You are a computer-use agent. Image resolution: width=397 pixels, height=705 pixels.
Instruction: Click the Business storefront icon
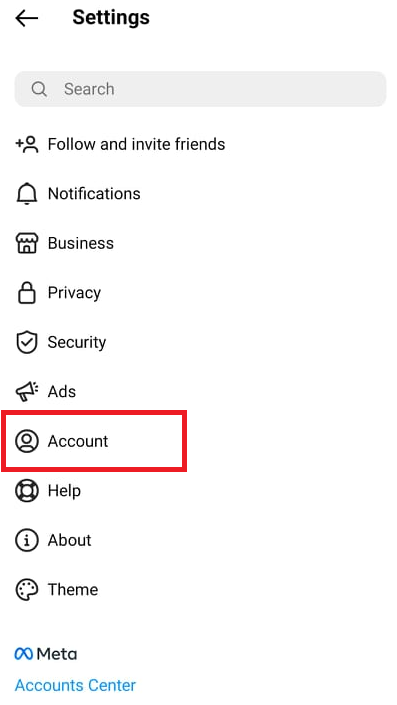pyautogui.click(x=27, y=243)
